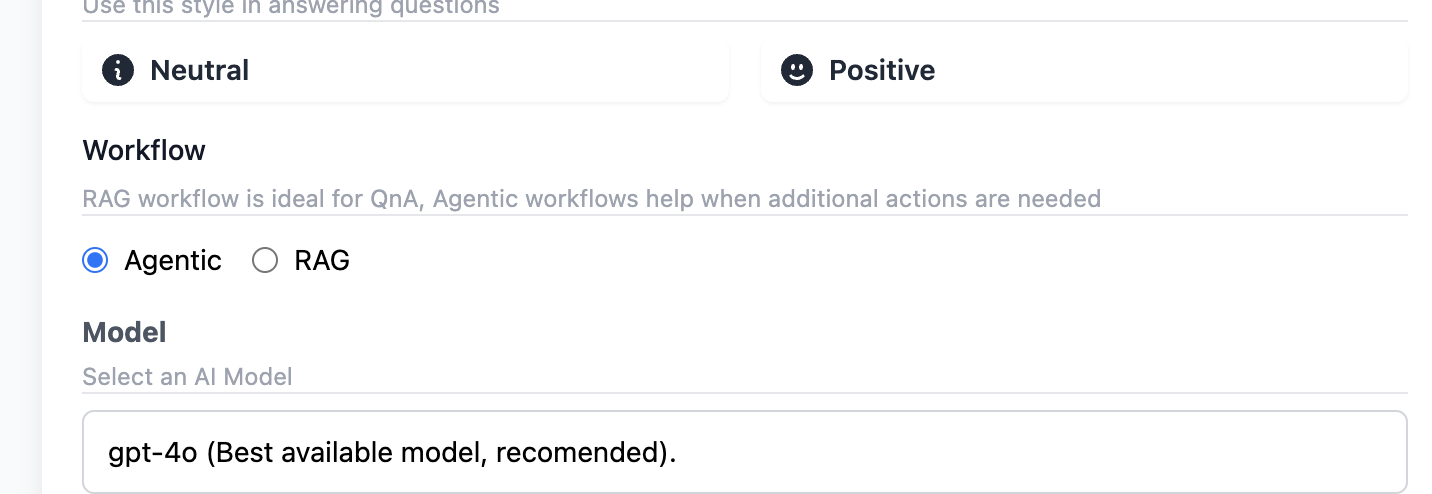Choose the Positive answer style card

[1083, 71]
